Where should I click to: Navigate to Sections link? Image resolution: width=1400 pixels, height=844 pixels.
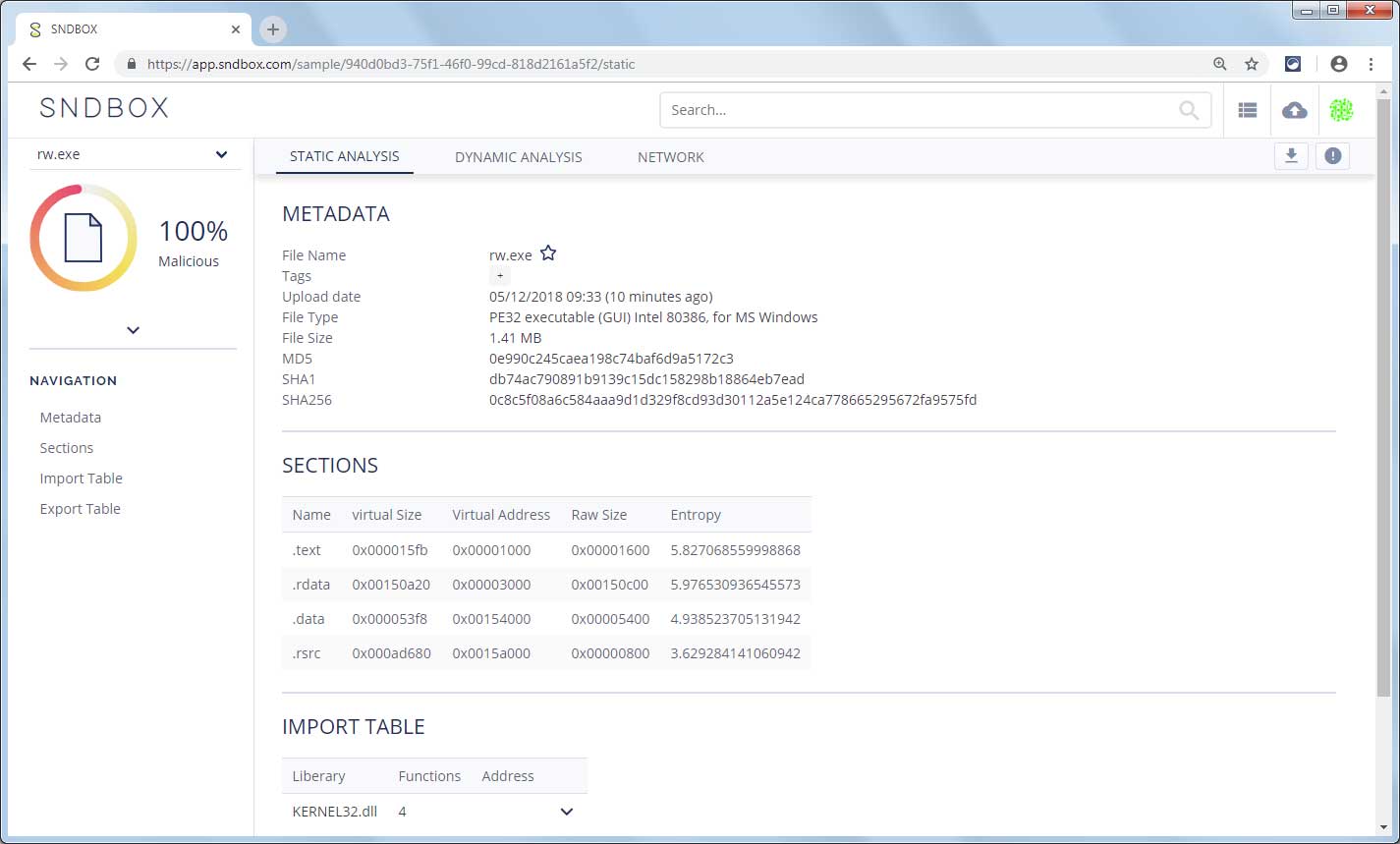67,448
